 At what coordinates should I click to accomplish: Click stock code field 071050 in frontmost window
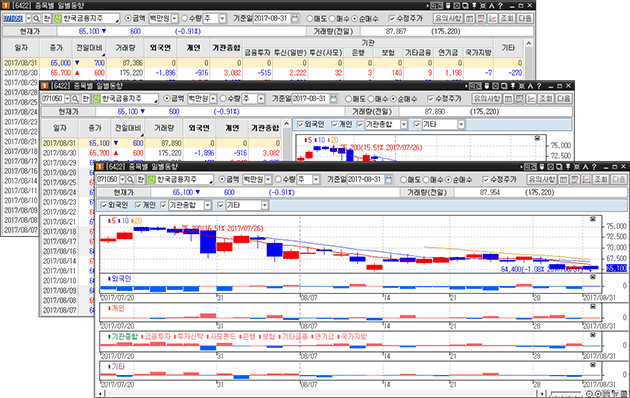coord(107,180)
